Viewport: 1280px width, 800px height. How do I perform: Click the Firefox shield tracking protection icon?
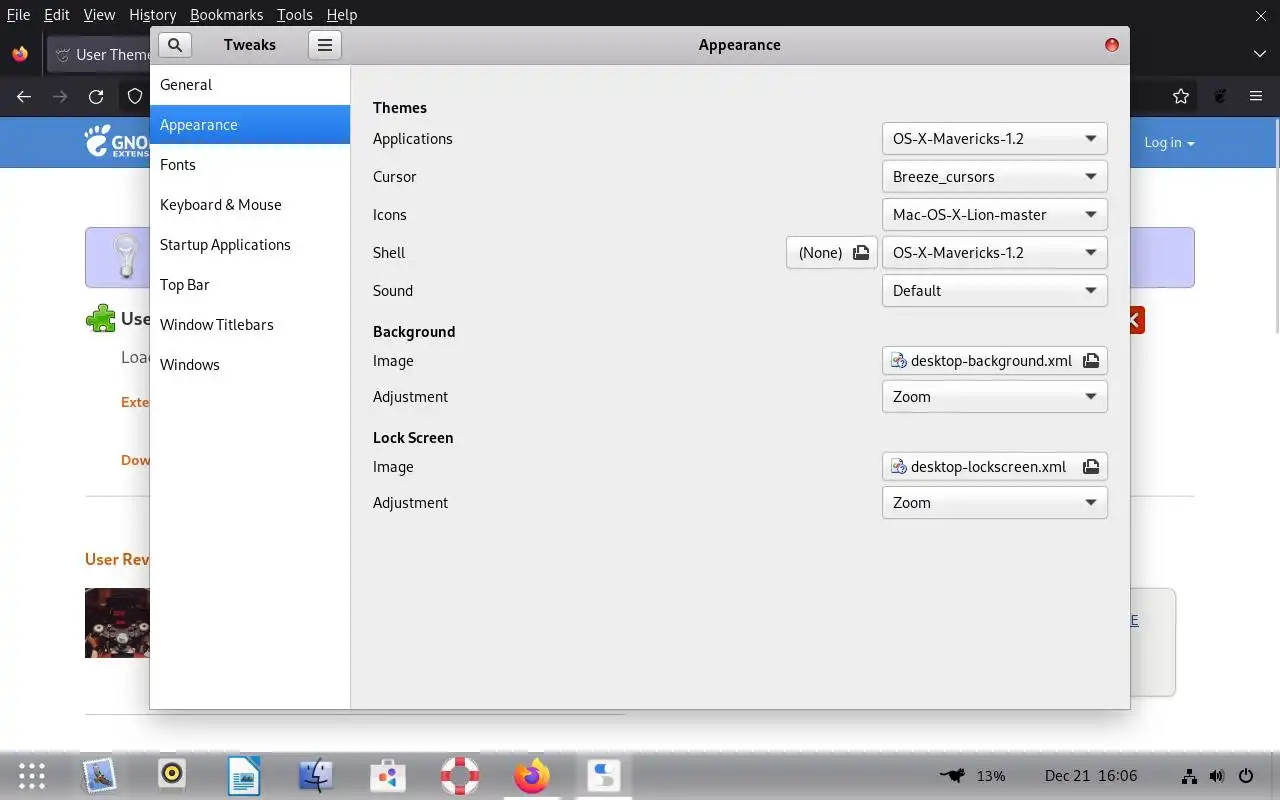pyautogui.click(x=135, y=97)
